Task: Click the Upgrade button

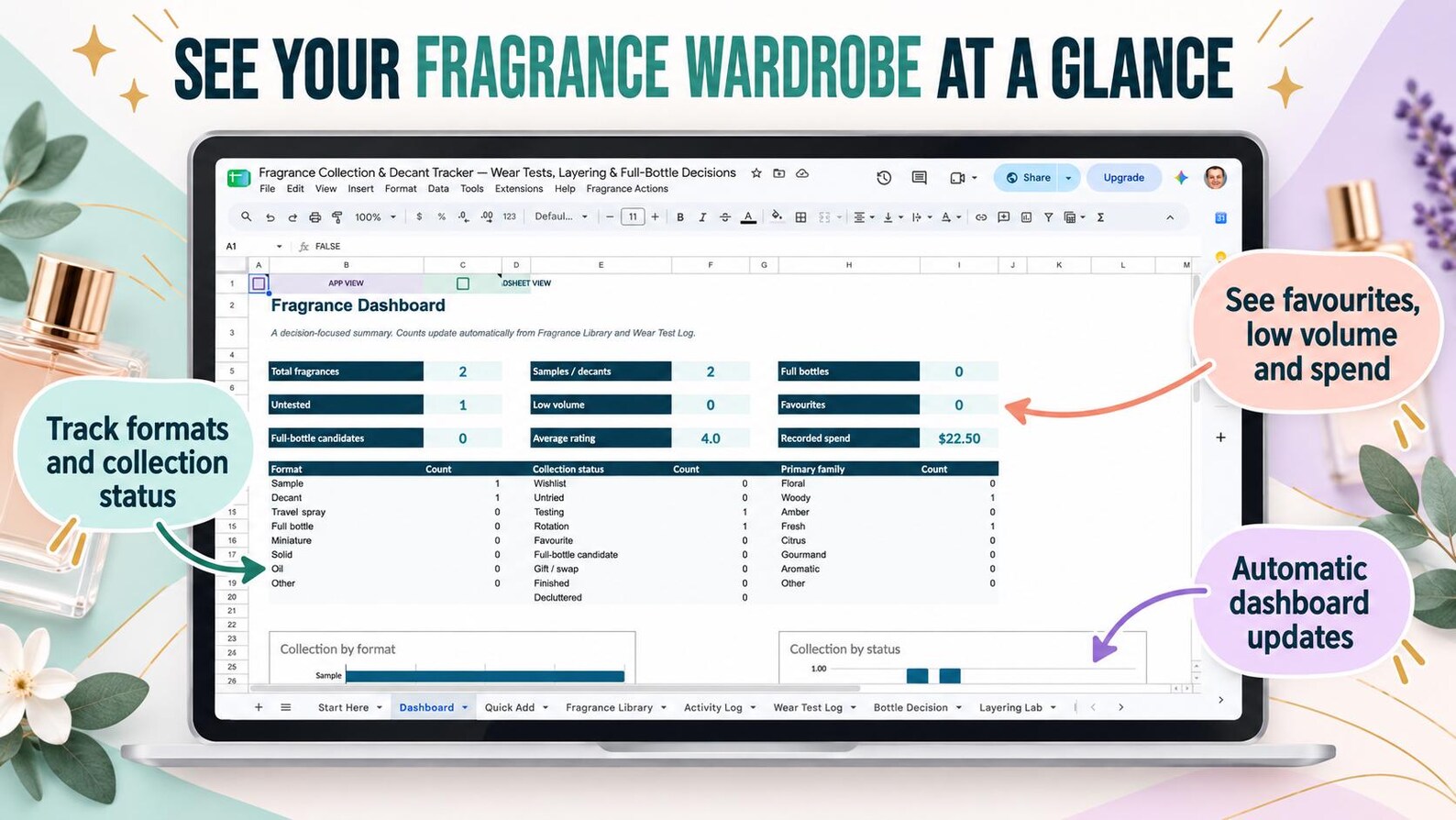Action: coord(1123,178)
